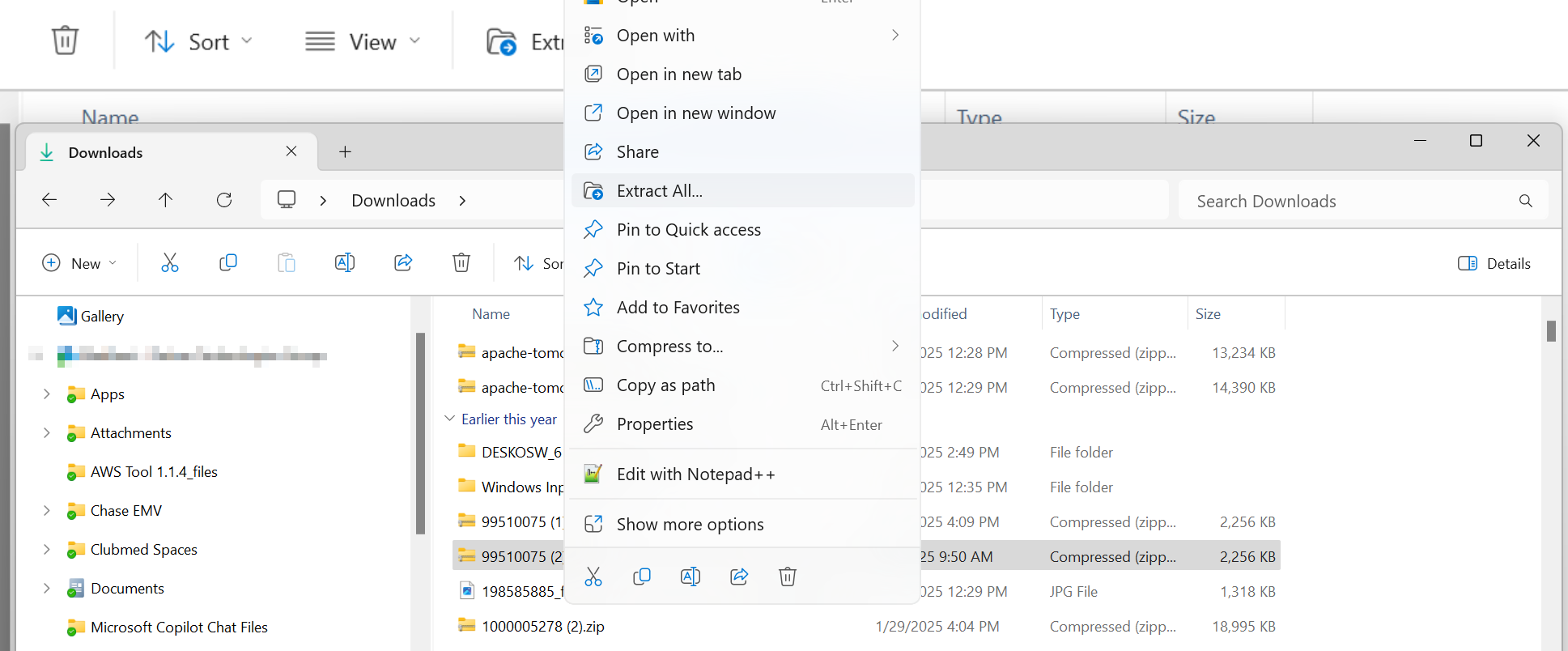Click Open with in context menu
Screen dimensions: 1568x651
(x=742, y=35)
